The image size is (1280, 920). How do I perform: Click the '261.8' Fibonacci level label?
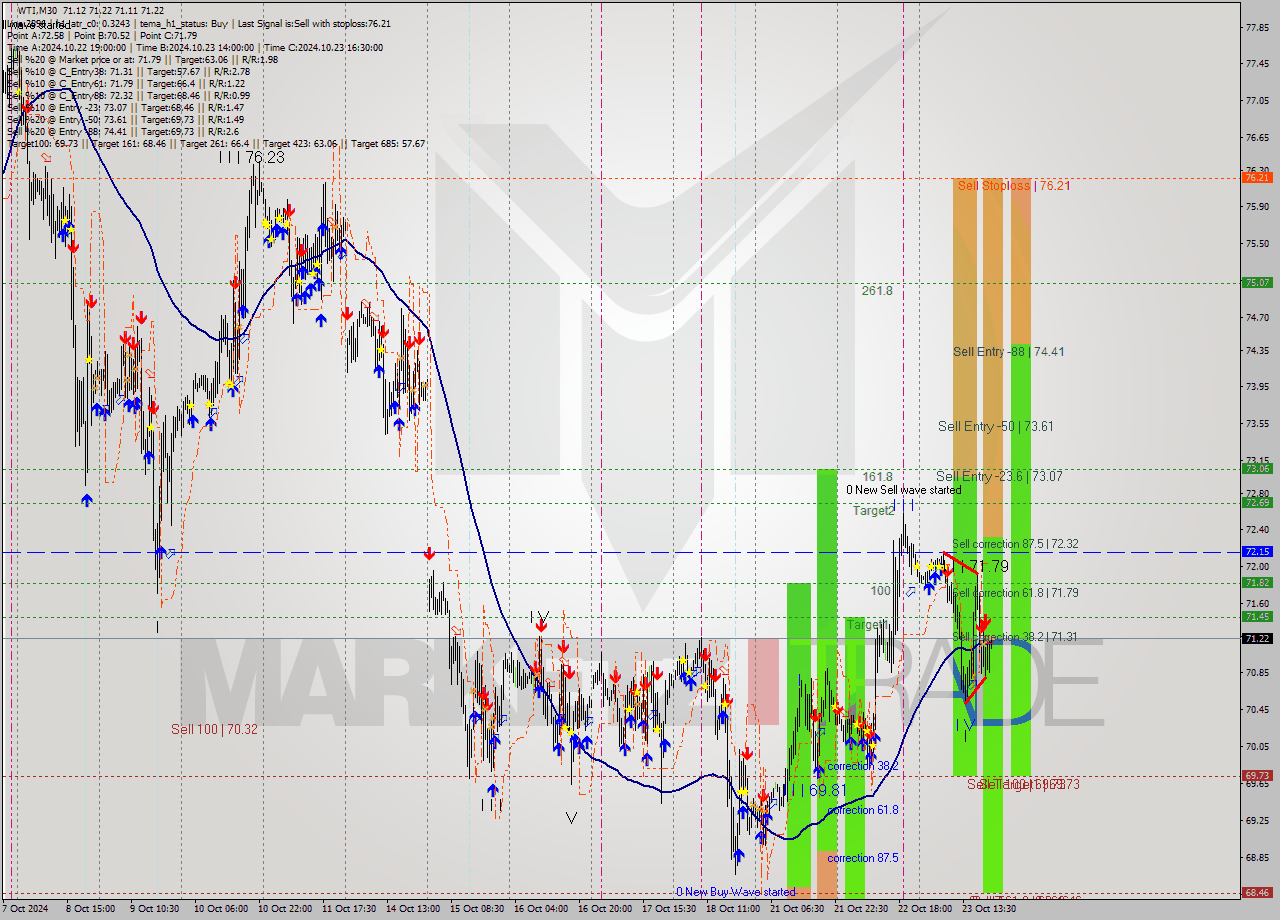click(x=877, y=291)
